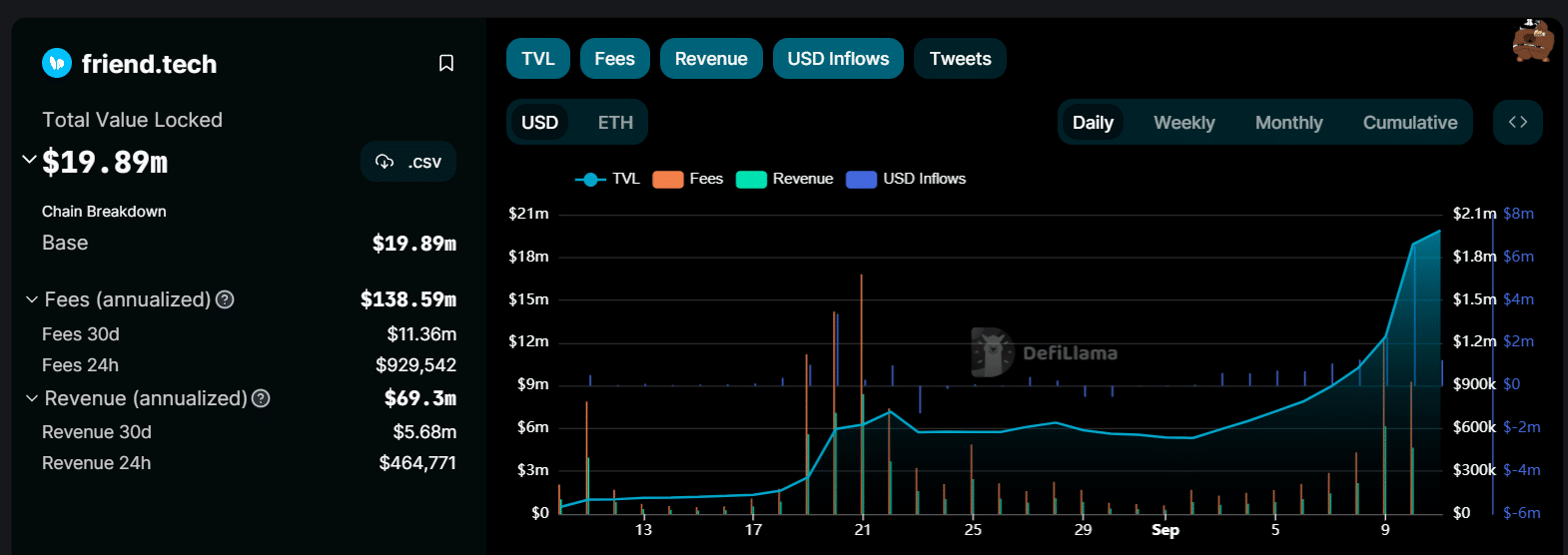Click the llama mascot avatar
Screen dimensions: 1568x555
click(1532, 41)
